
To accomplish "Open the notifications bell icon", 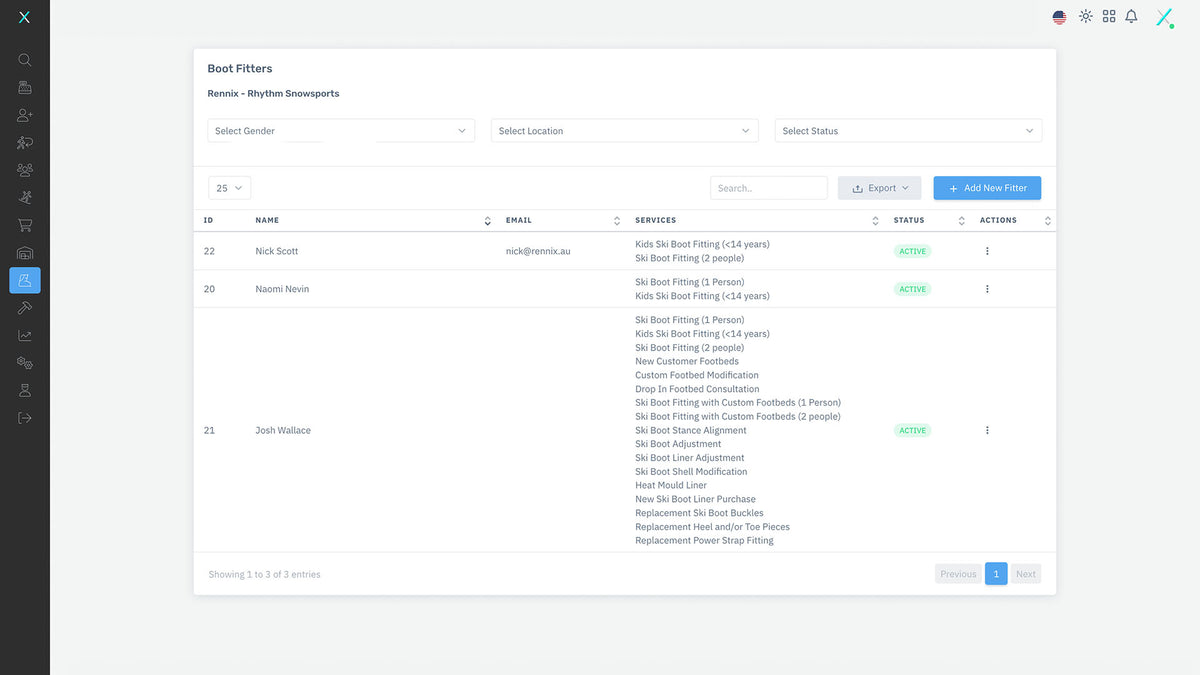I will point(1131,17).
